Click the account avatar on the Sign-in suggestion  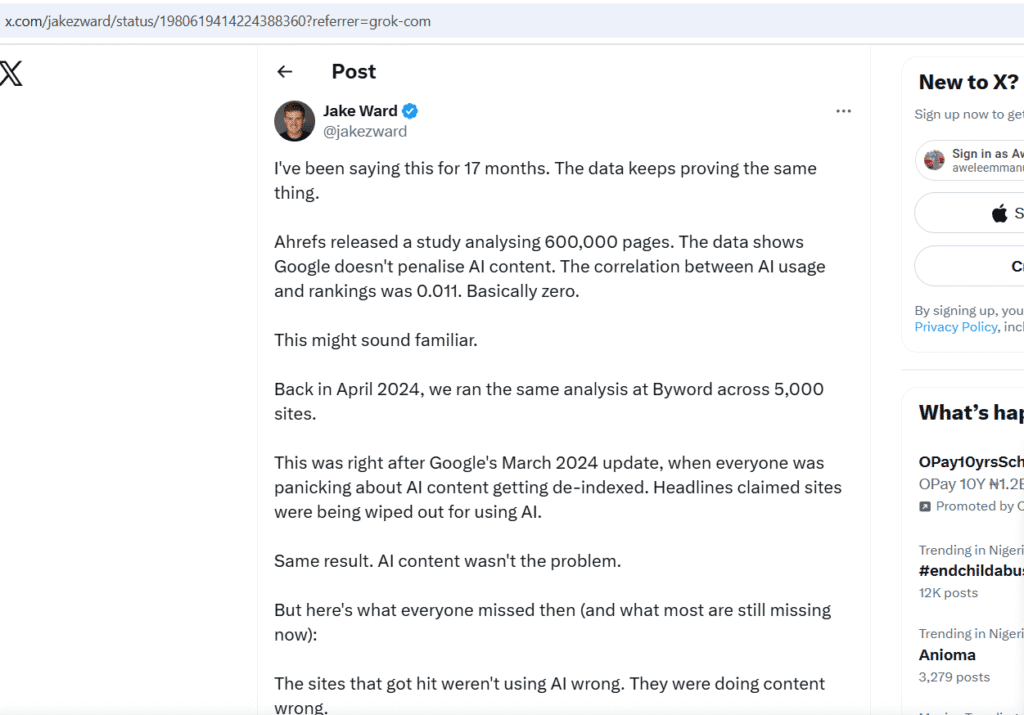click(934, 160)
